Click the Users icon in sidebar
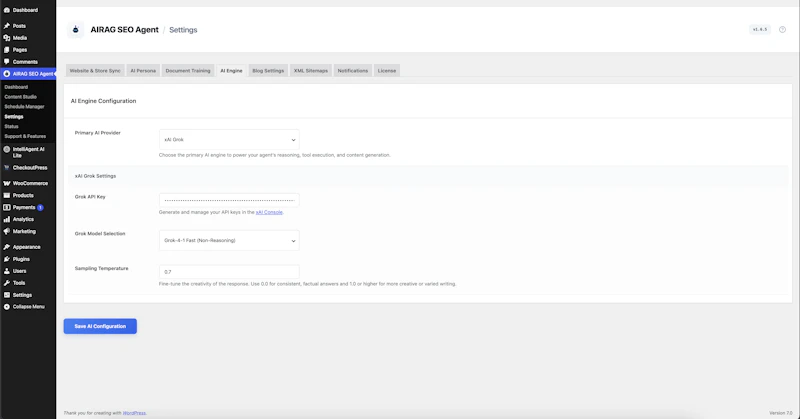The height and width of the screenshot is (419, 800). point(7,271)
